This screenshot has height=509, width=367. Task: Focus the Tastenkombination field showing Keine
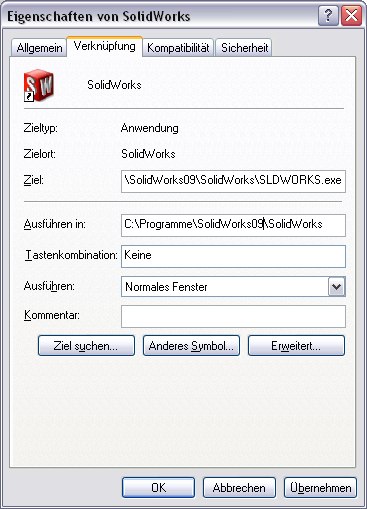tap(233, 256)
